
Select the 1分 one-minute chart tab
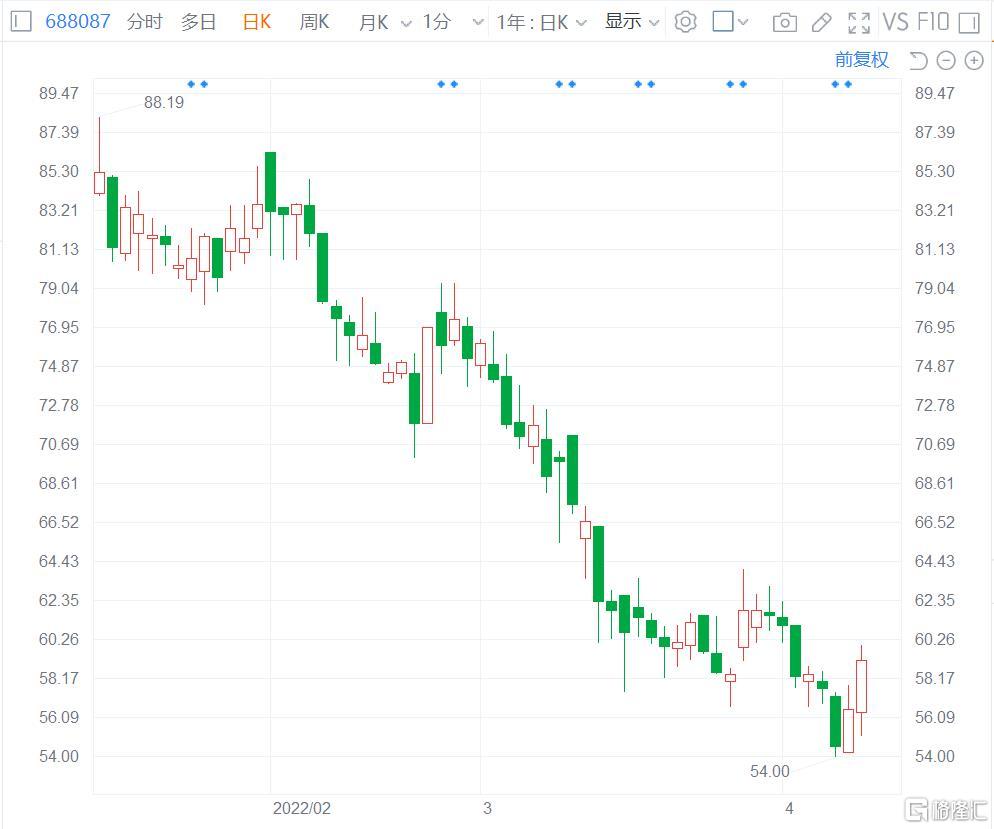click(437, 22)
